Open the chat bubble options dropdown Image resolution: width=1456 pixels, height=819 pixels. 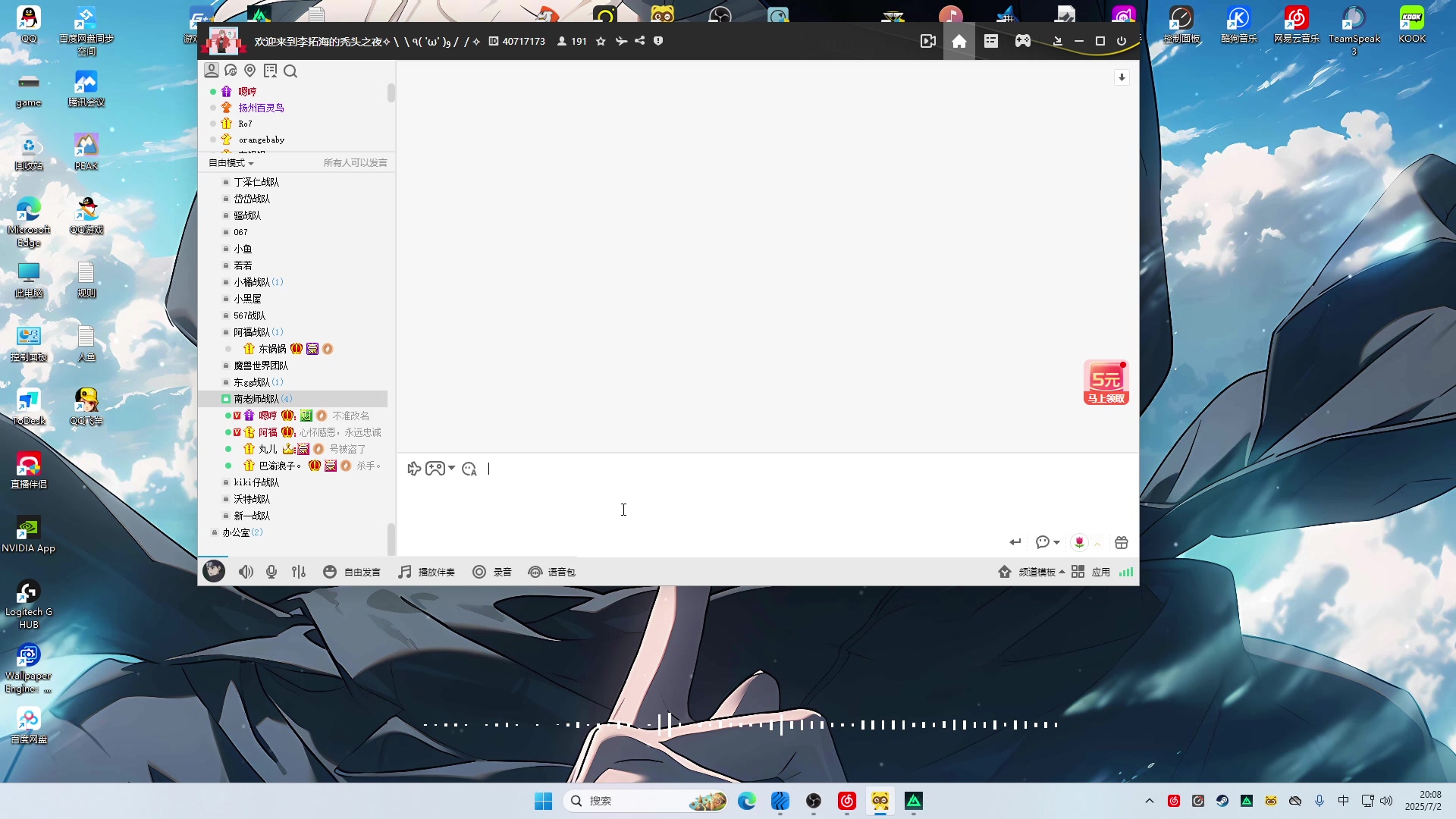(1047, 542)
